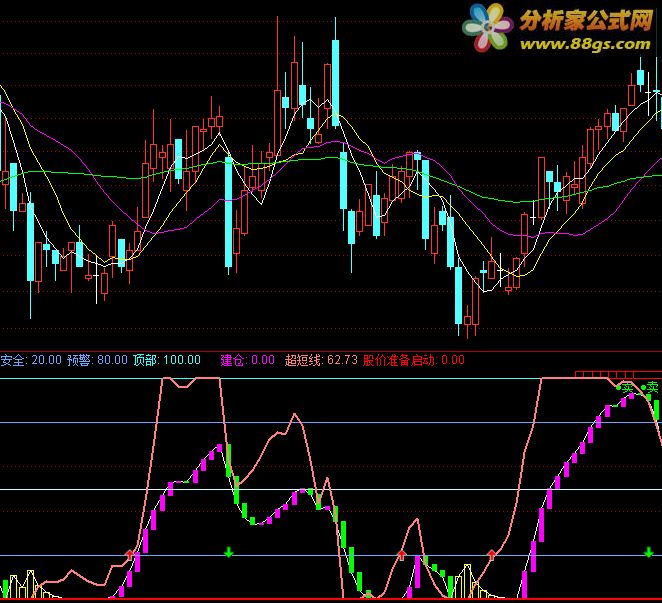Click the 超短线: 62.73 indicator readout
The width and height of the screenshot is (662, 603).
point(321,360)
